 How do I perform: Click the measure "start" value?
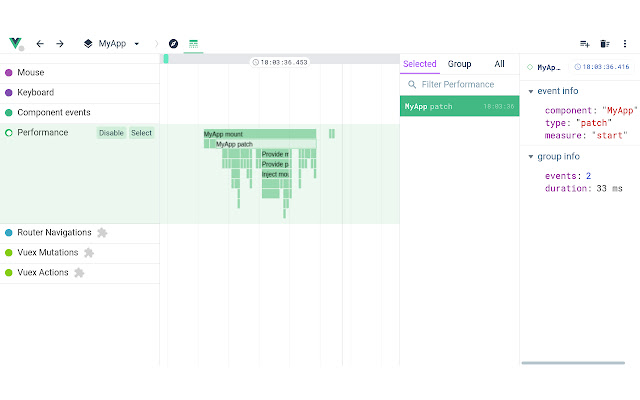610,135
